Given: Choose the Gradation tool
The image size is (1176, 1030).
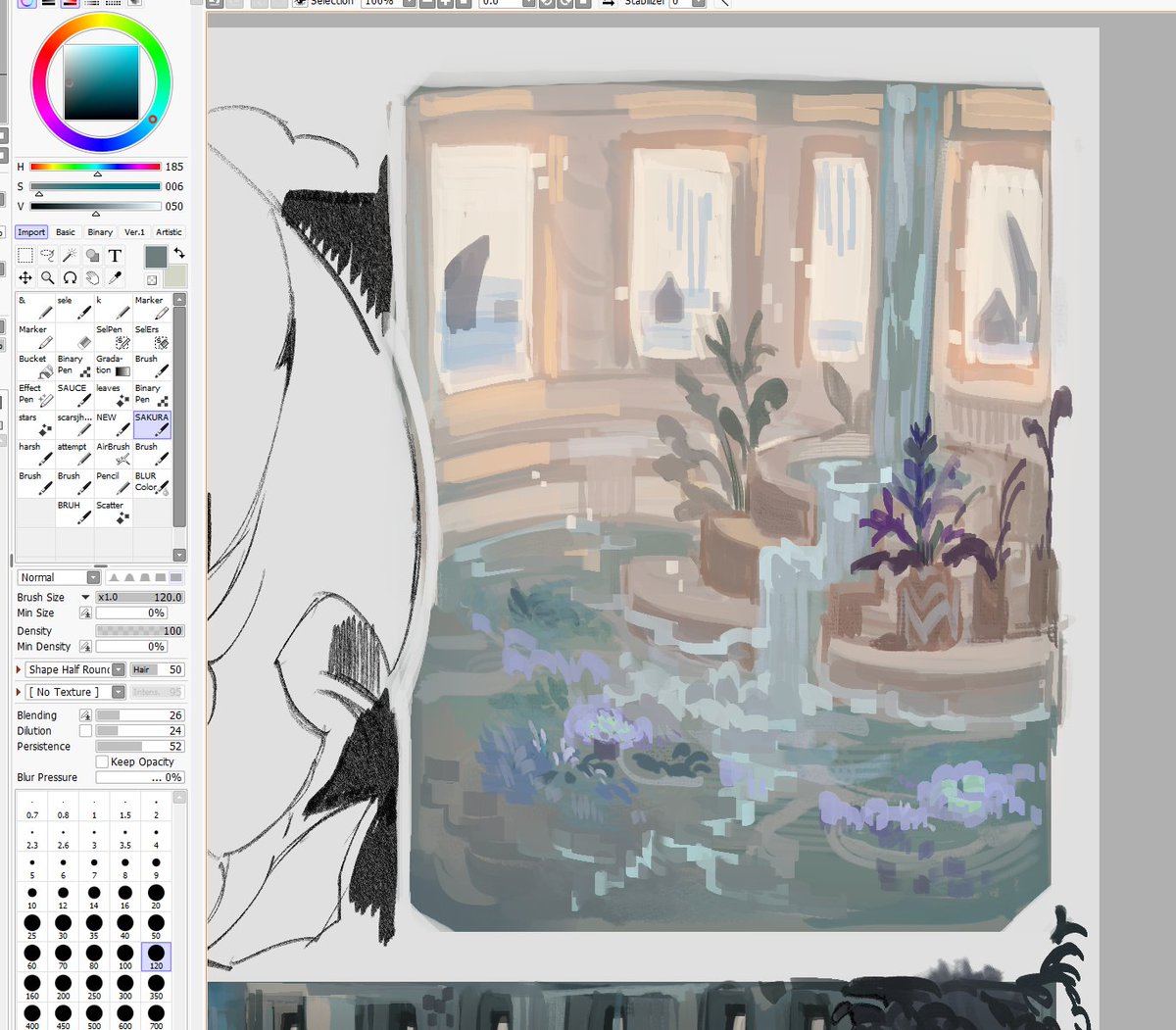Looking at the screenshot, I should coord(114,366).
